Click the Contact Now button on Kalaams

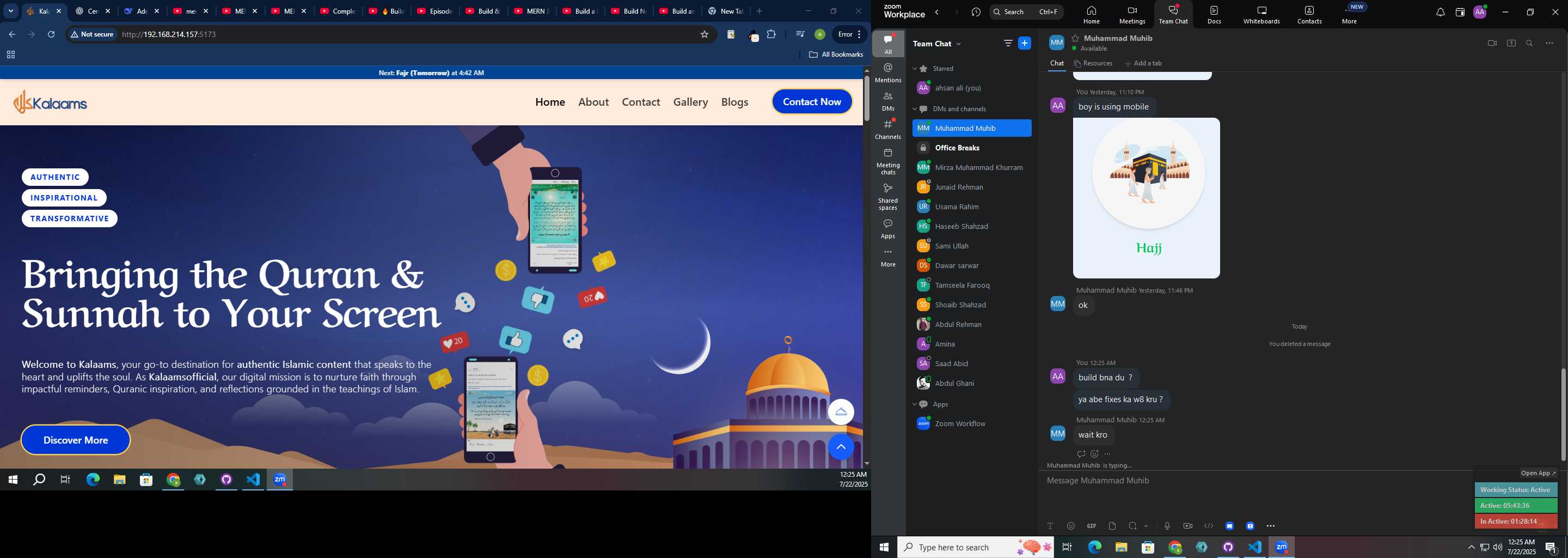(812, 102)
